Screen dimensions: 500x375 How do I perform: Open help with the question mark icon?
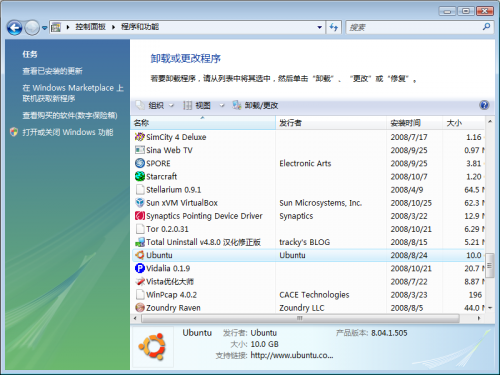[484, 105]
